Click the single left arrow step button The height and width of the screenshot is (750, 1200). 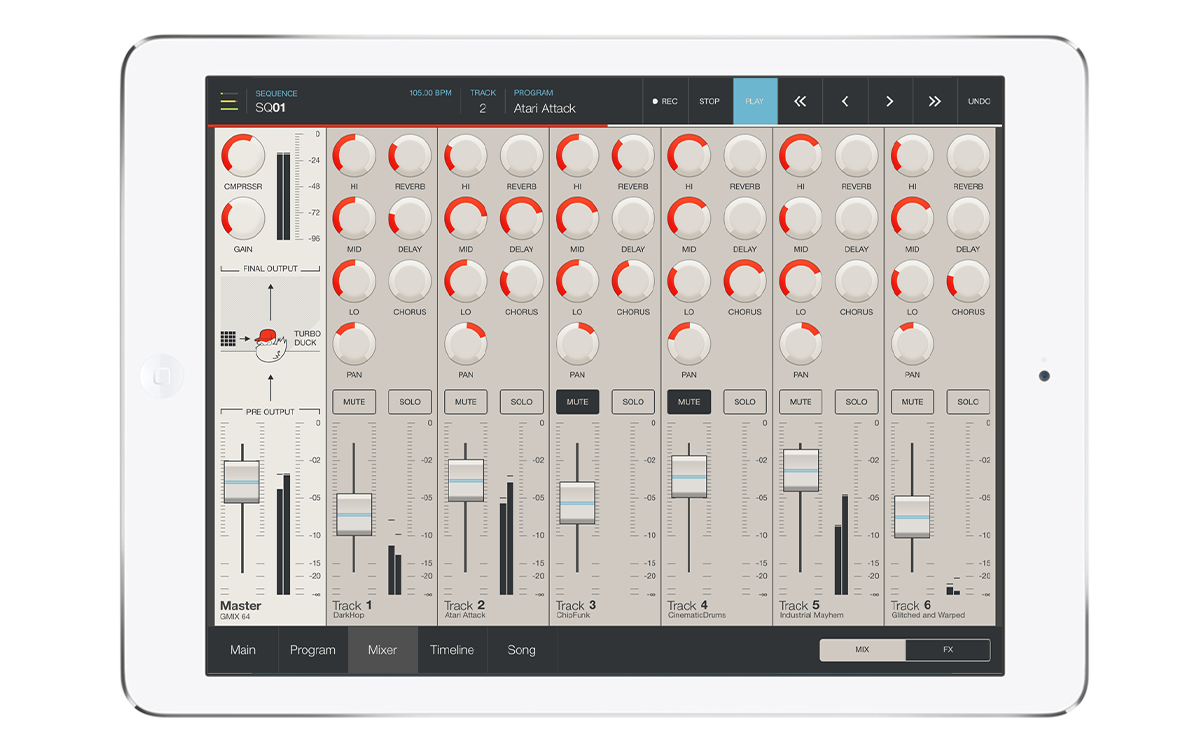pyautogui.click(x=845, y=101)
